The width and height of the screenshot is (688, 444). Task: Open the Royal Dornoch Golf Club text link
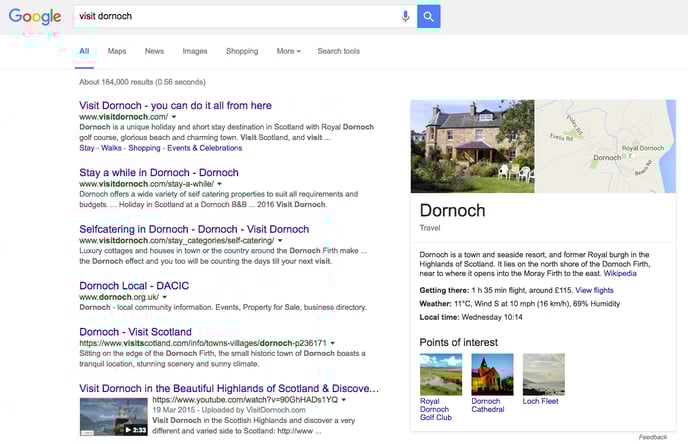[435, 409]
